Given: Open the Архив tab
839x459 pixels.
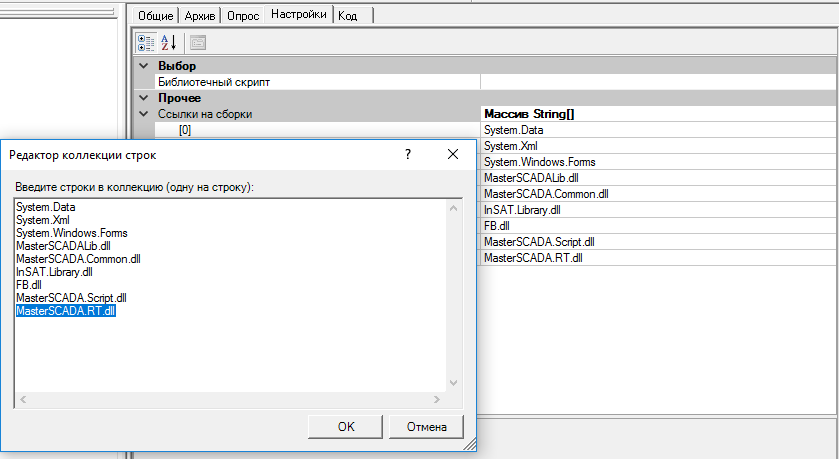Looking at the screenshot, I should tap(200, 16).
